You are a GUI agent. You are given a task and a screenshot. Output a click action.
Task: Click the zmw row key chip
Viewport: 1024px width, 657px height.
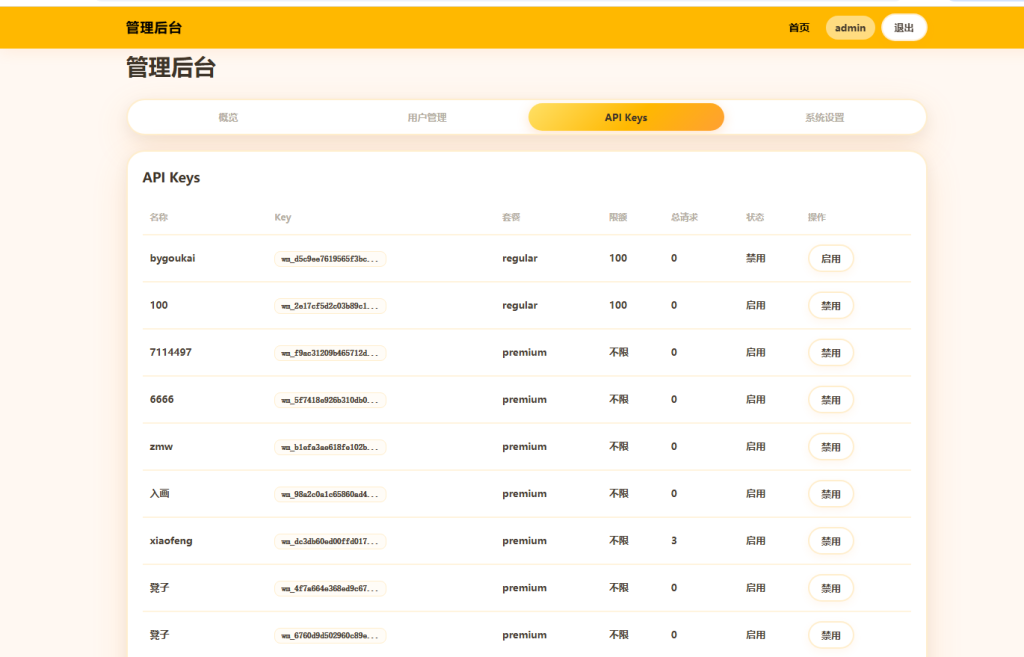coord(330,447)
